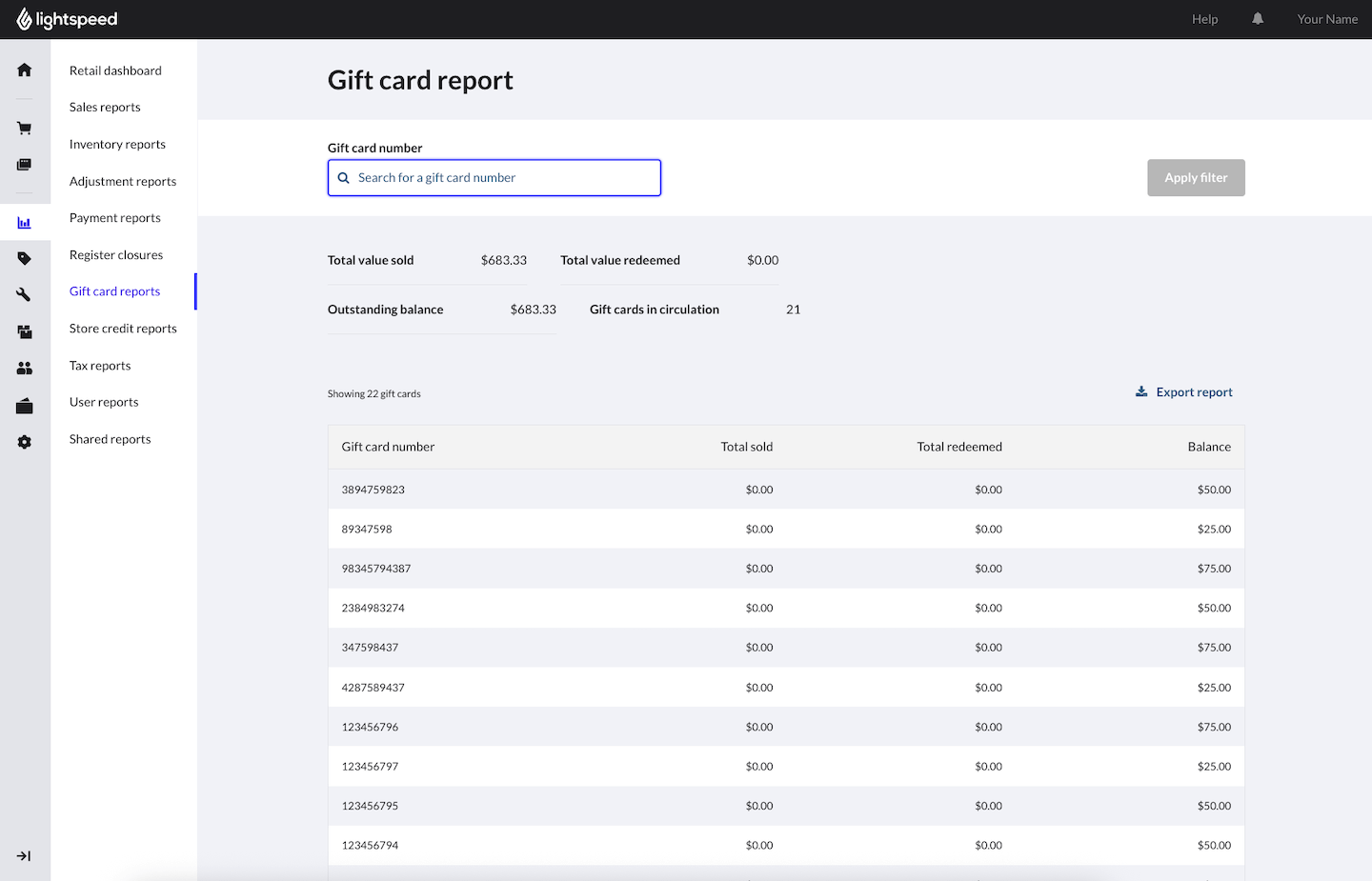The image size is (1372, 881).
Task: Open the wrench service icon
Action: click(x=25, y=295)
